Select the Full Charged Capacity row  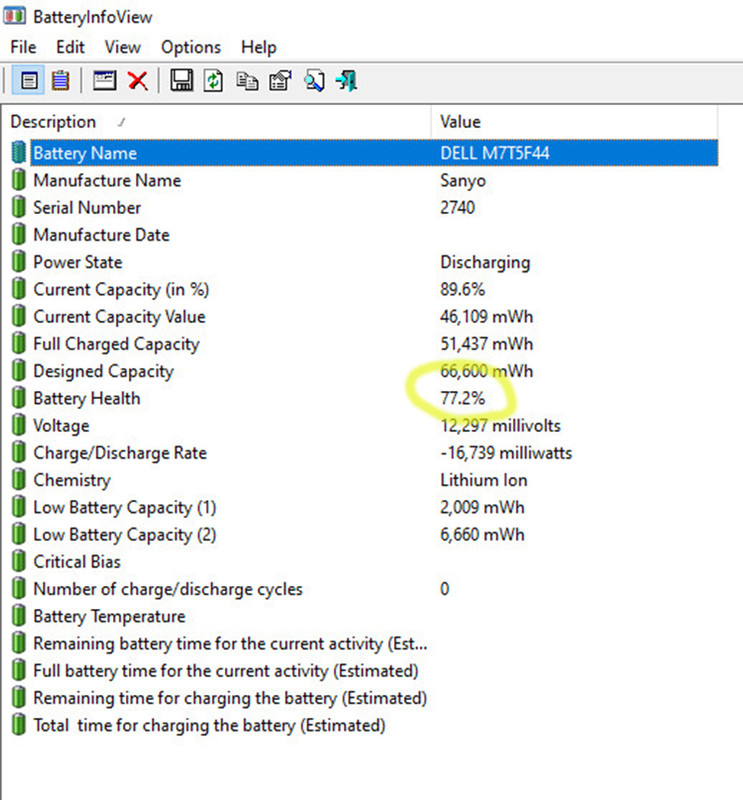(364, 343)
